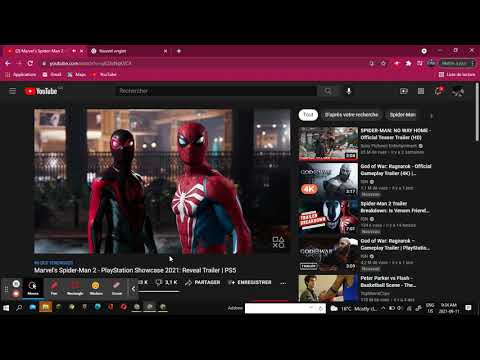Click the #6 trending label above title
This screenshot has width=480, height=360.
click(x=53, y=263)
